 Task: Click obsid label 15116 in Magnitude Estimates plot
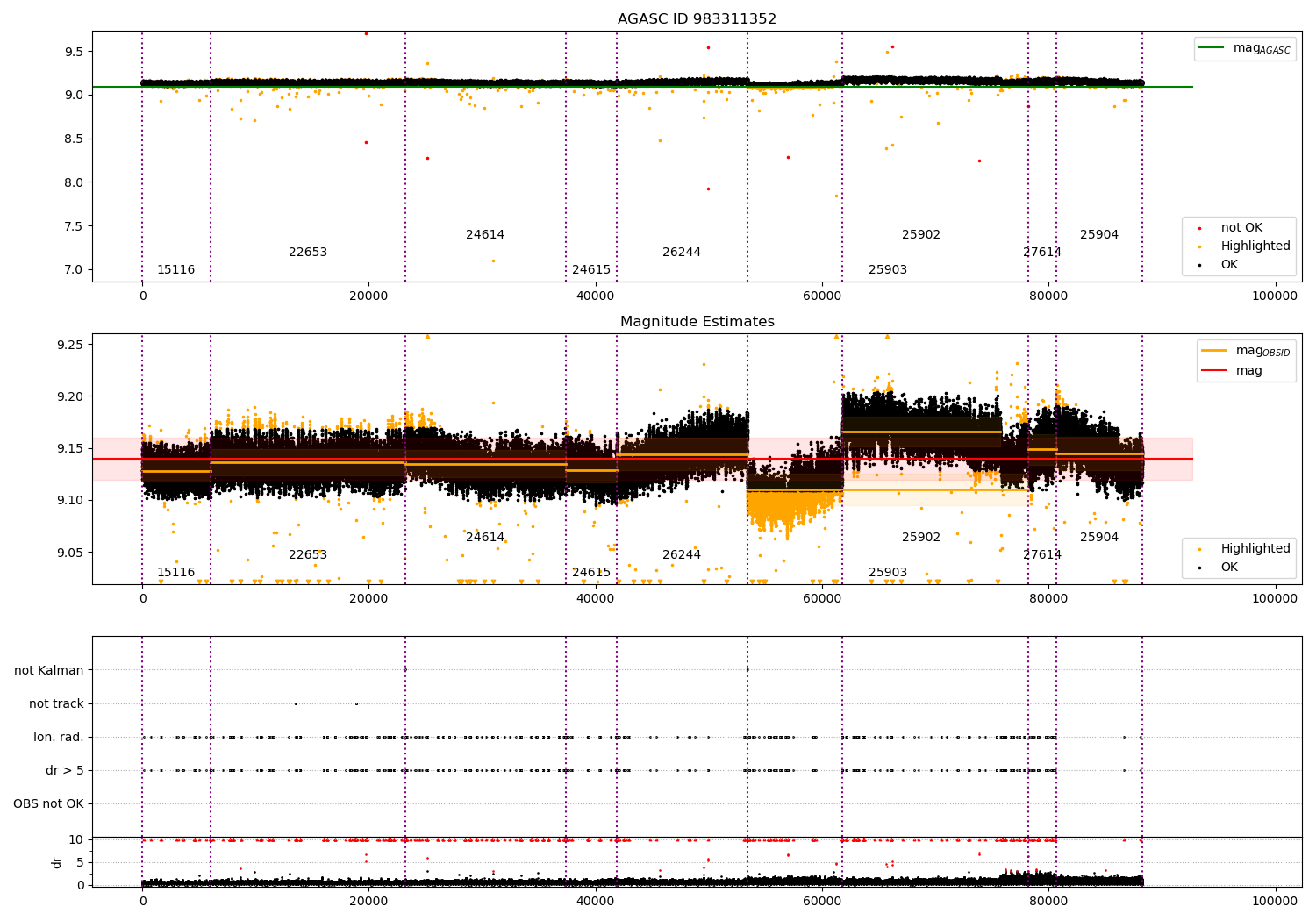(x=176, y=573)
